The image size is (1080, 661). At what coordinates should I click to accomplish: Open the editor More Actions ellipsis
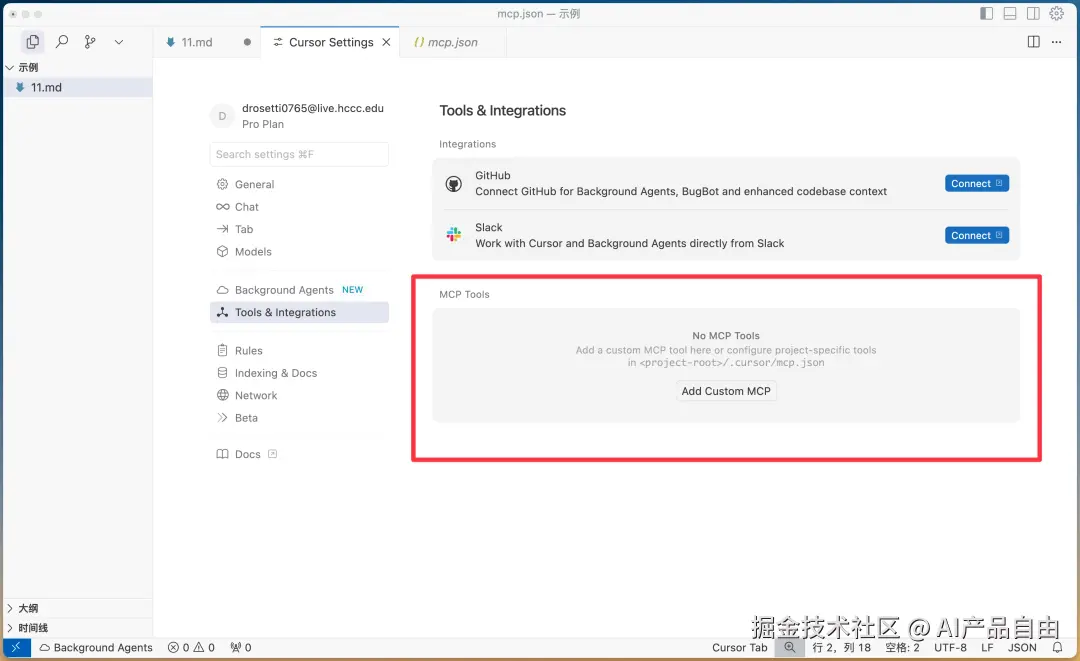pos(1057,42)
